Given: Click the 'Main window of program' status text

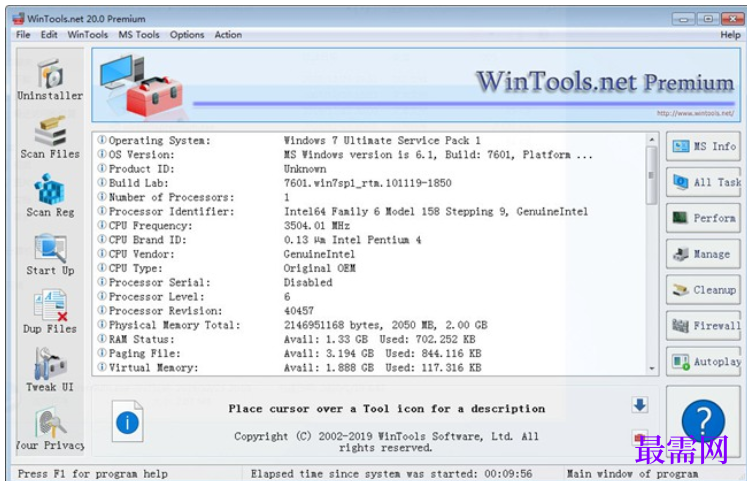Looking at the screenshot, I should coord(632,474).
